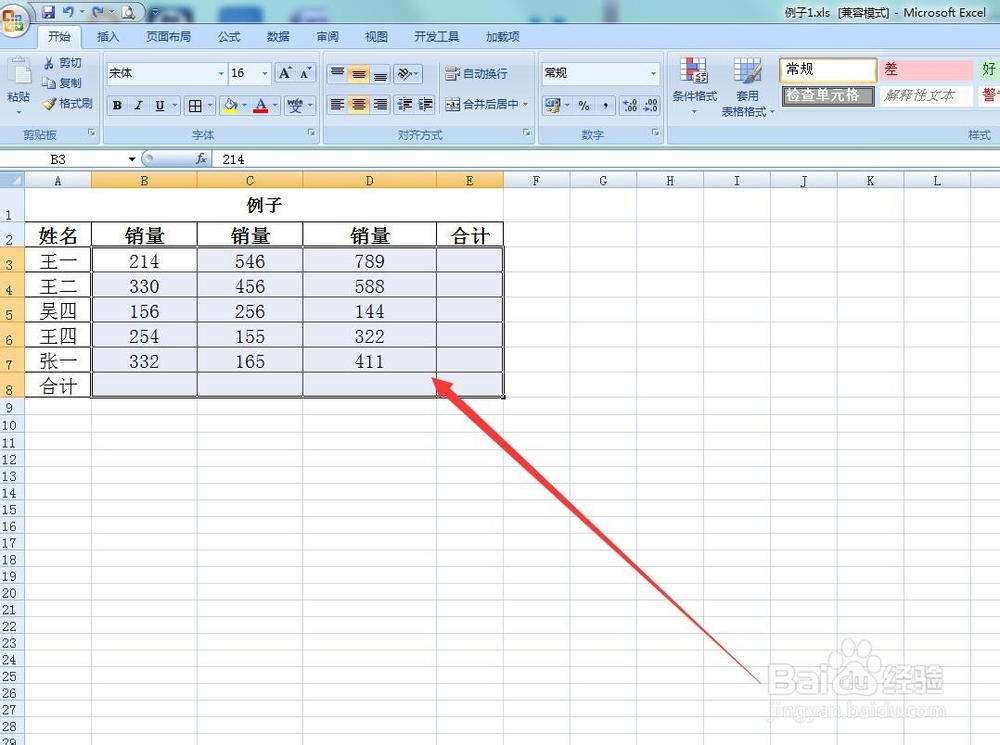Toggle Italic formatting
The width and height of the screenshot is (1000, 745).
tap(138, 105)
